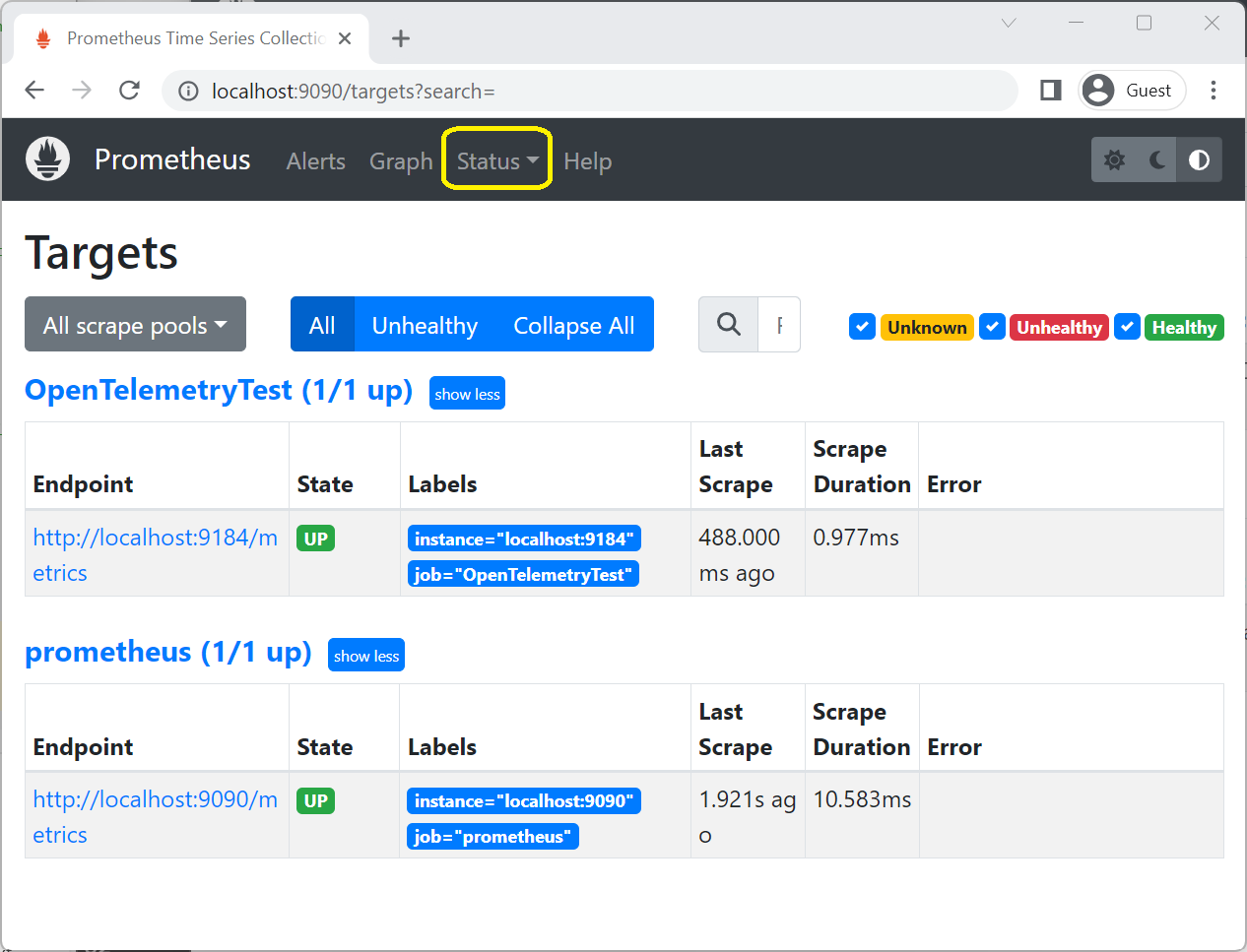Viewport: 1247px width, 952px height.
Task: Open the tab search chevron
Action: click(x=1009, y=23)
